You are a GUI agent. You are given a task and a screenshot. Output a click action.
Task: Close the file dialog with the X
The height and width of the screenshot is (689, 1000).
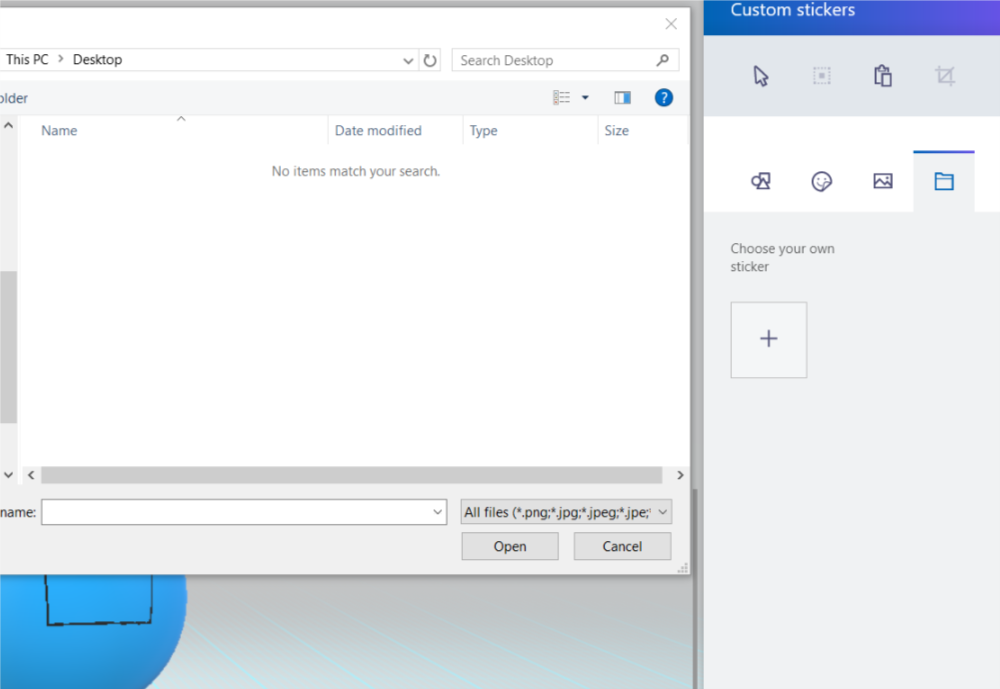[671, 24]
